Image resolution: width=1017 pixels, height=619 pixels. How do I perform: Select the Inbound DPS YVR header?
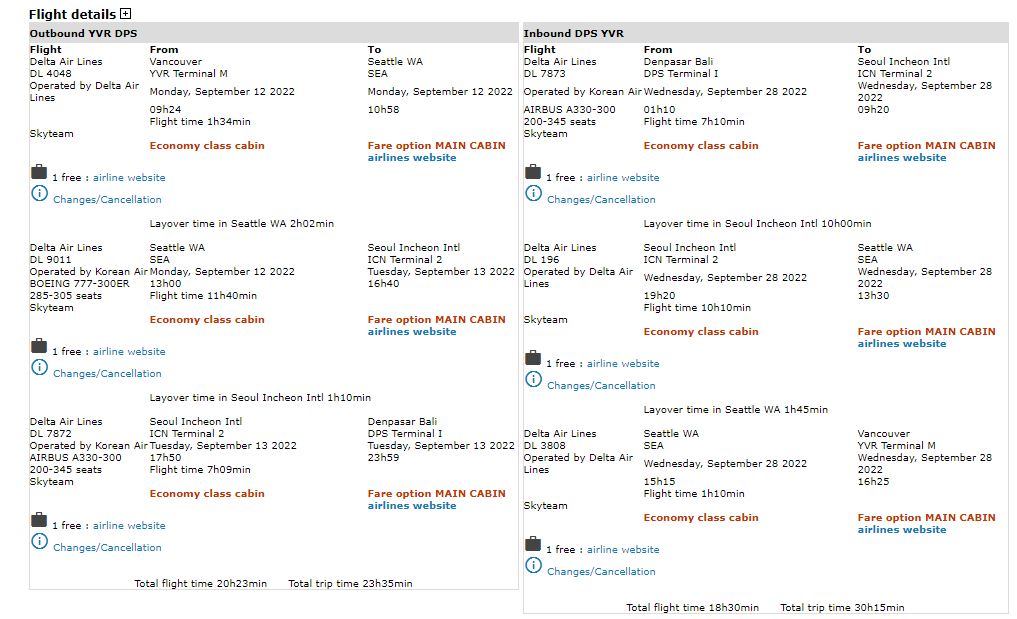tap(573, 33)
